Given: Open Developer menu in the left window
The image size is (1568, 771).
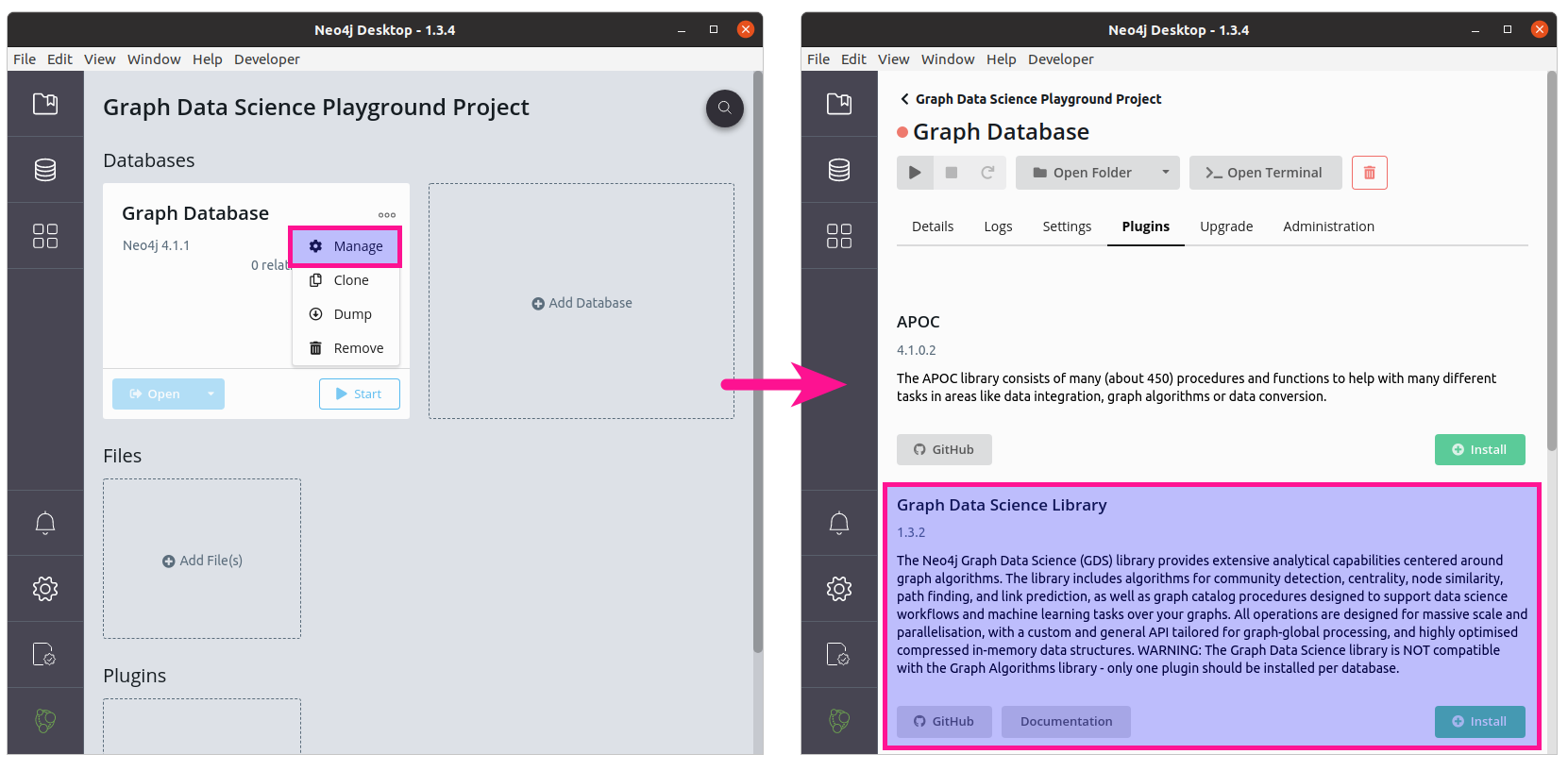Looking at the screenshot, I should [x=267, y=59].
